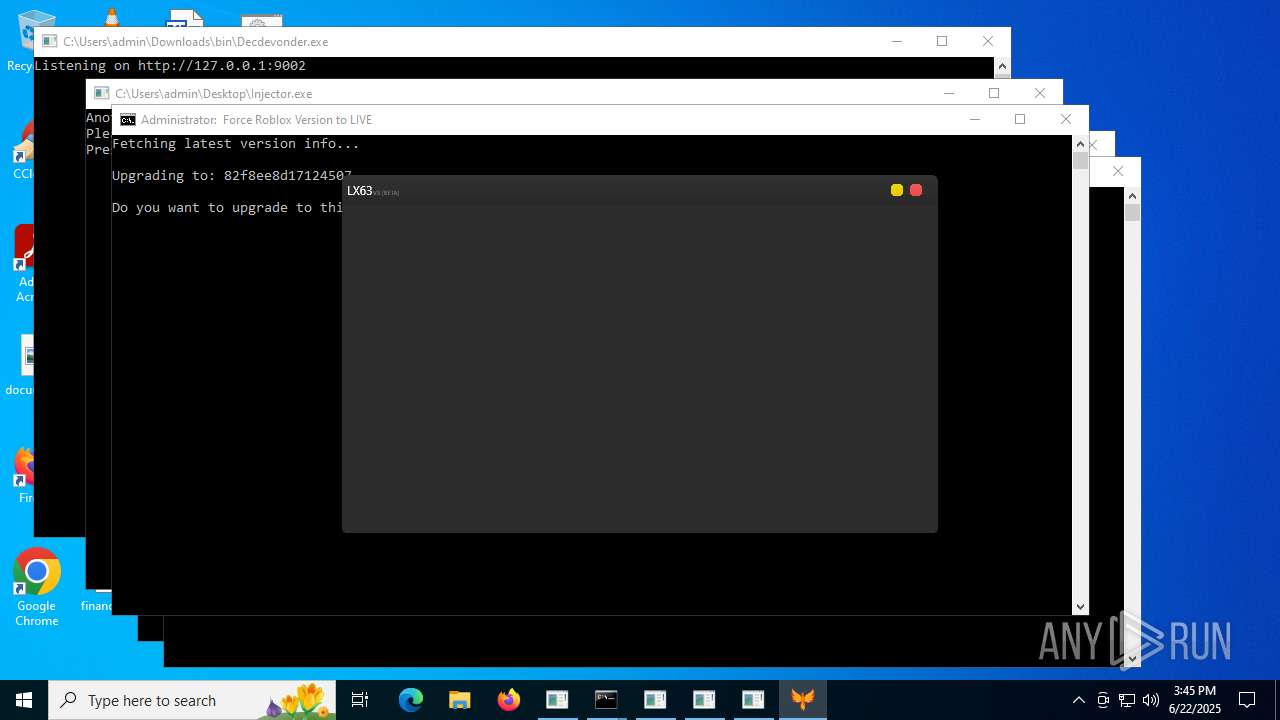
Task: Select the LX63 orange bird taskbar icon
Action: (802, 700)
